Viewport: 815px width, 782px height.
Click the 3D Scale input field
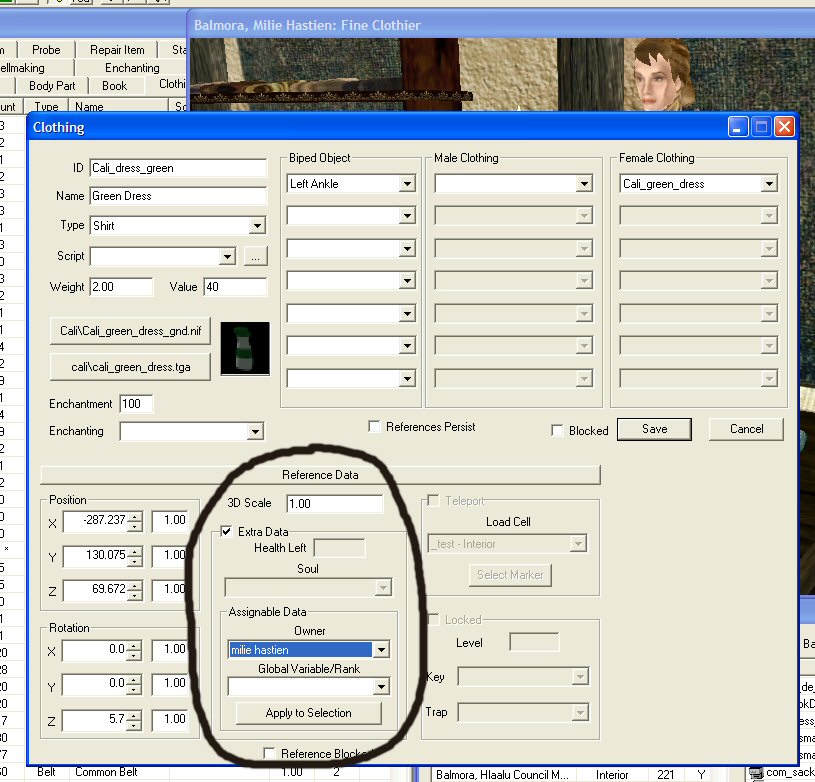click(x=335, y=503)
